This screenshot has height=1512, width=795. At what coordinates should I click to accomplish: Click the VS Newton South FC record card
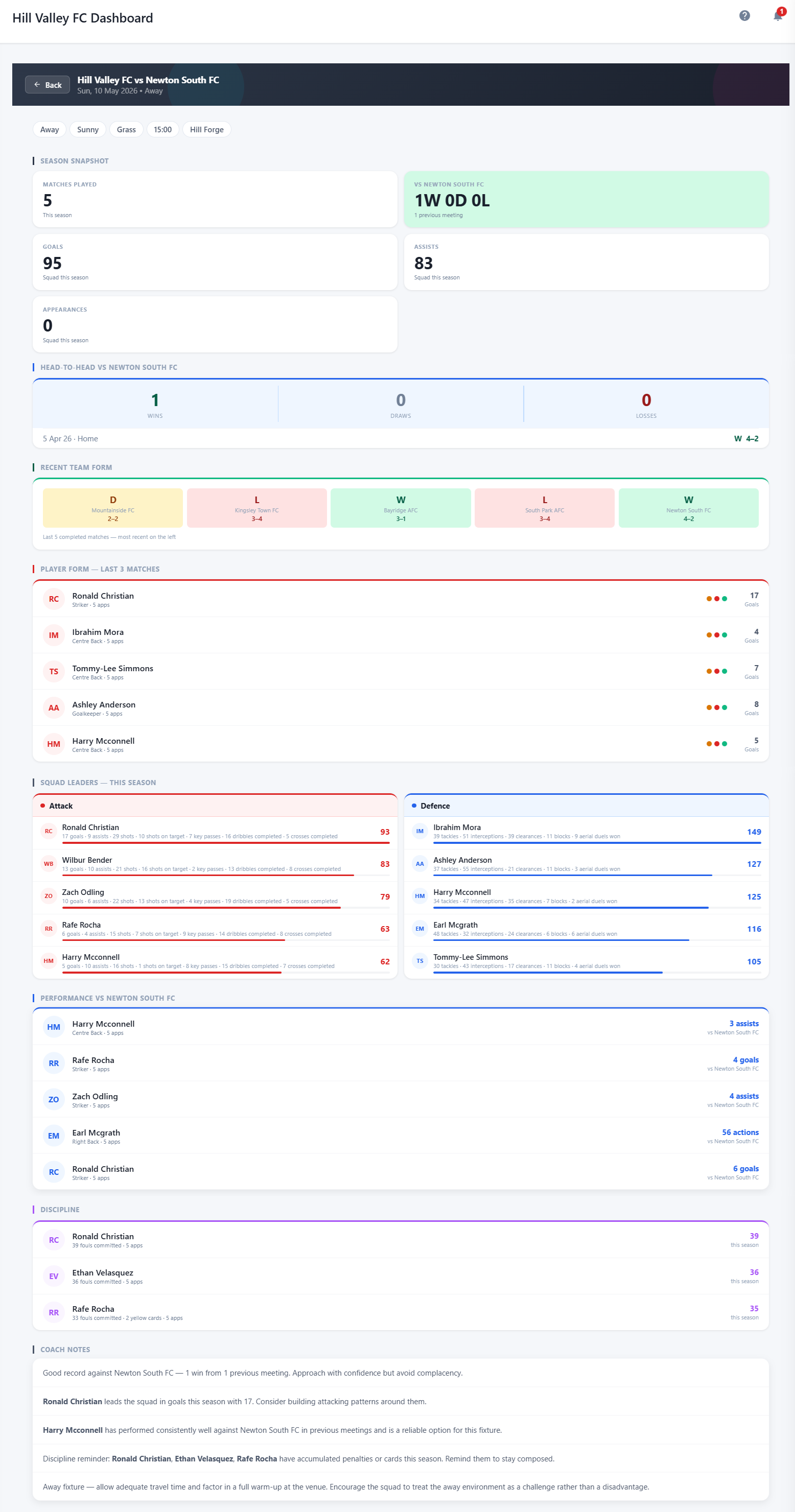pos(586,200)
